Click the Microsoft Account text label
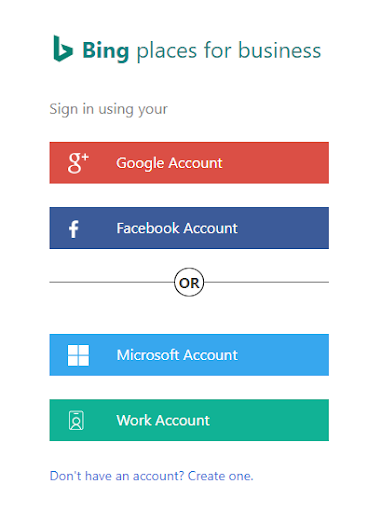 tap(177, 355)
